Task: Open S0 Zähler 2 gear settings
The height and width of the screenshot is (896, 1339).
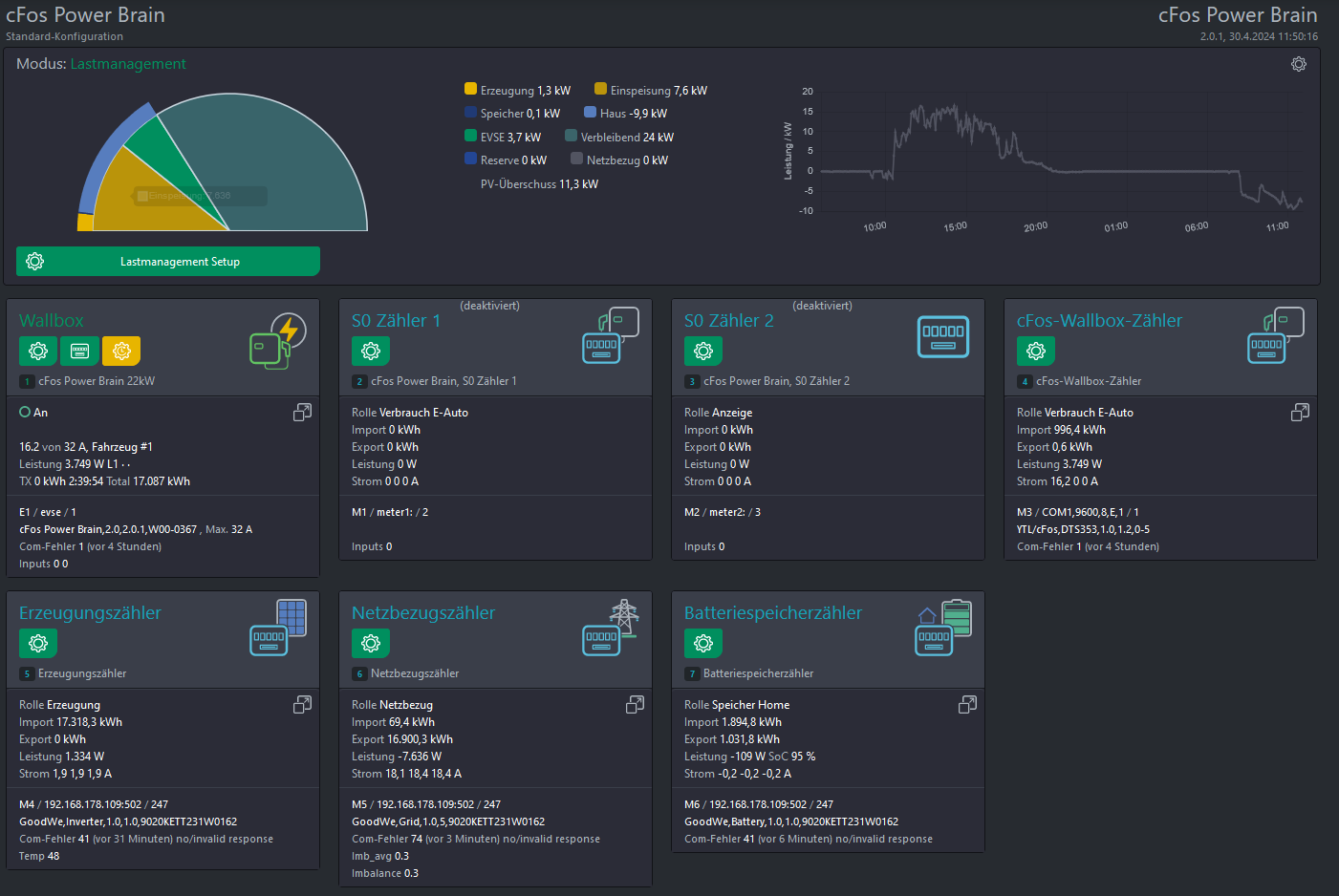Action: pos(703,351)
